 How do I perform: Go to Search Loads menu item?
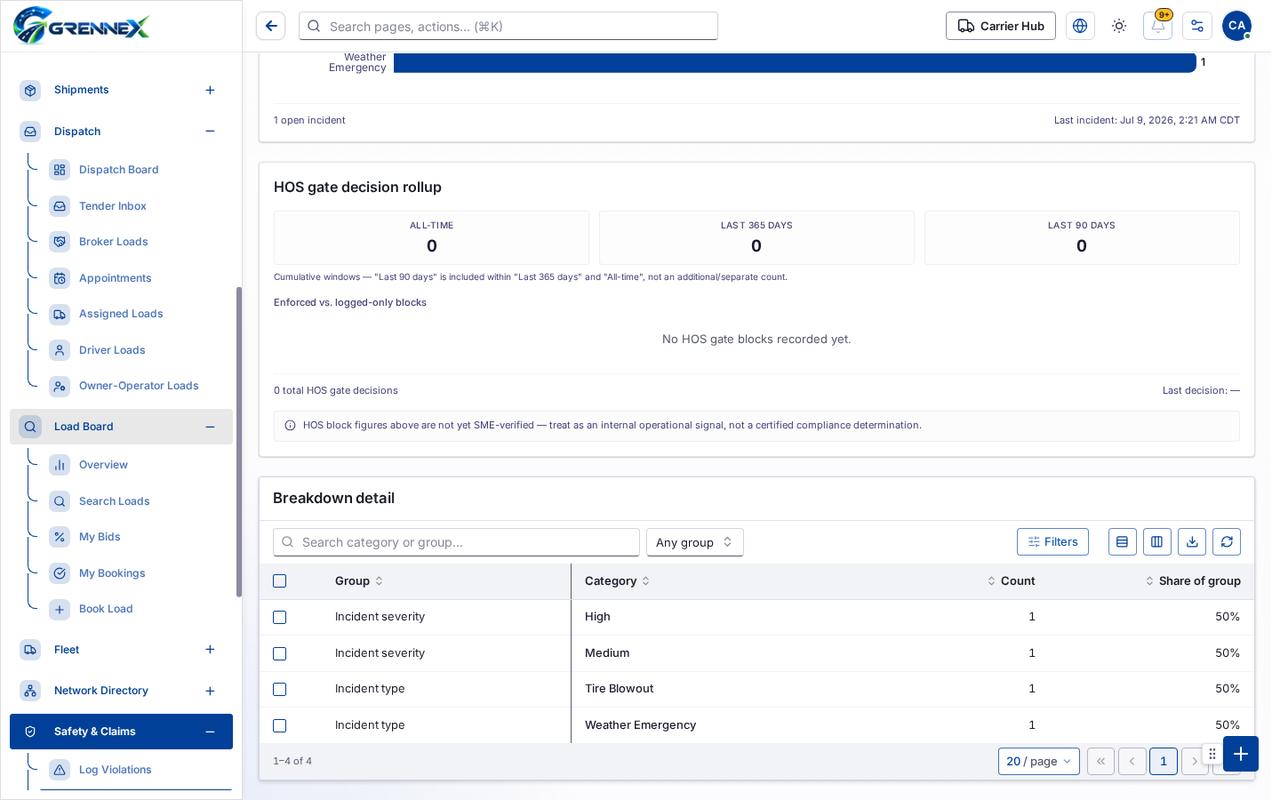[x=114, y=501]
